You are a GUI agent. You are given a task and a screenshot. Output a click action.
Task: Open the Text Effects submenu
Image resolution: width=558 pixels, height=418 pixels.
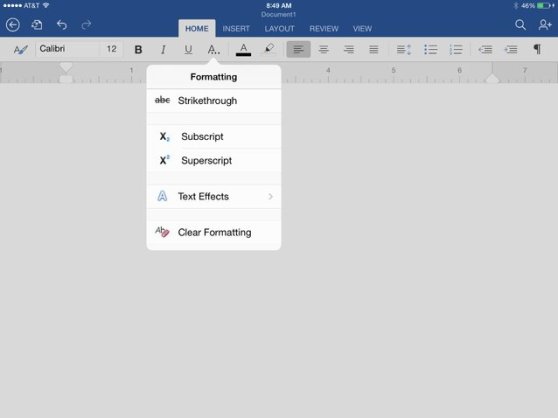tap(214, 196)
